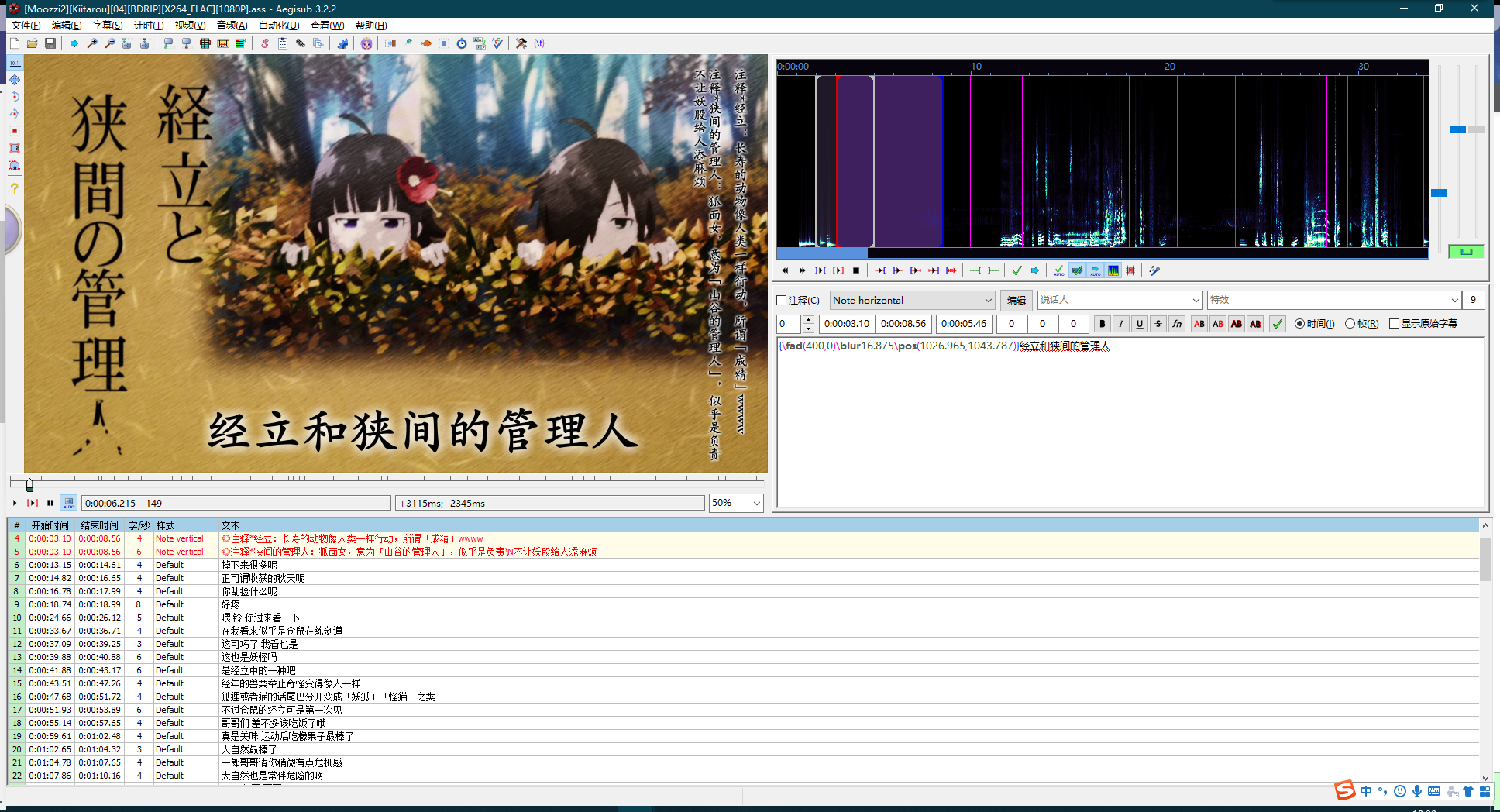
Task: Toggle audio auto-commit option
Action: 1059,270
